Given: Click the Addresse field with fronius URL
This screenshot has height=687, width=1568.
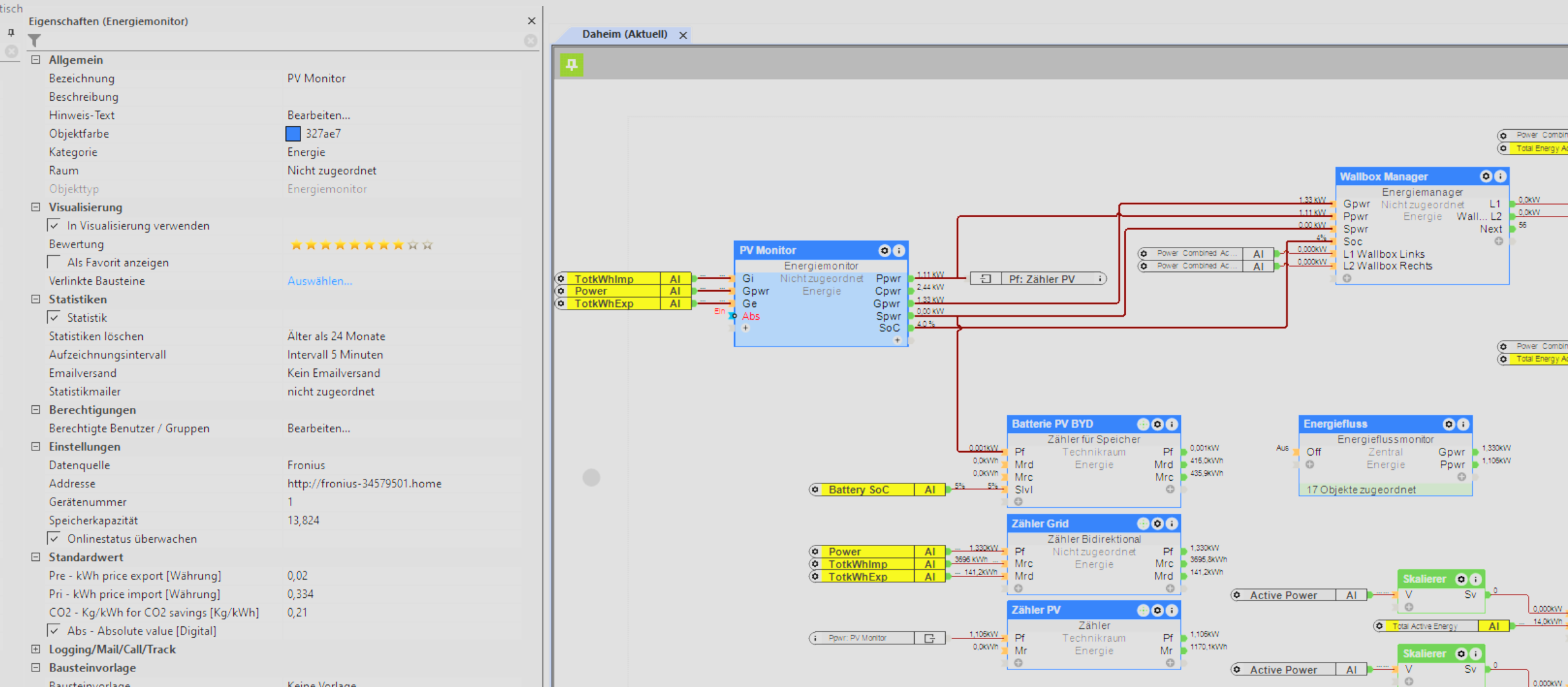Looking at the screenshot, I should pos(364,483).
